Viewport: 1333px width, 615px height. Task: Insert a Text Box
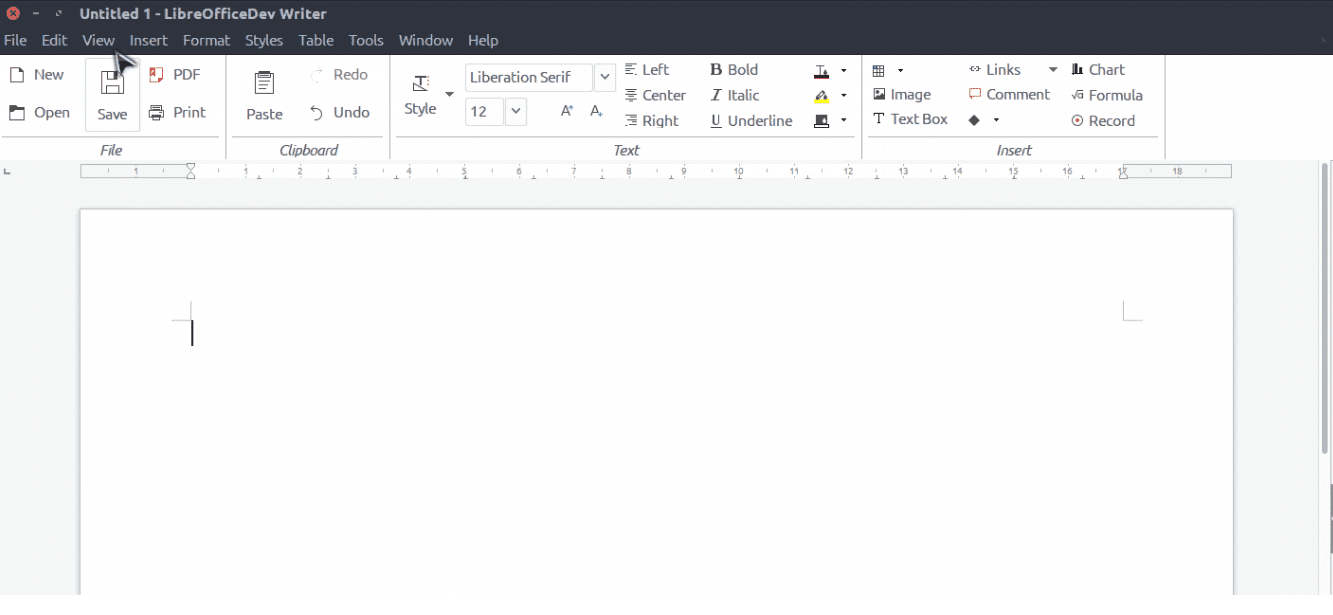point(910,119)
